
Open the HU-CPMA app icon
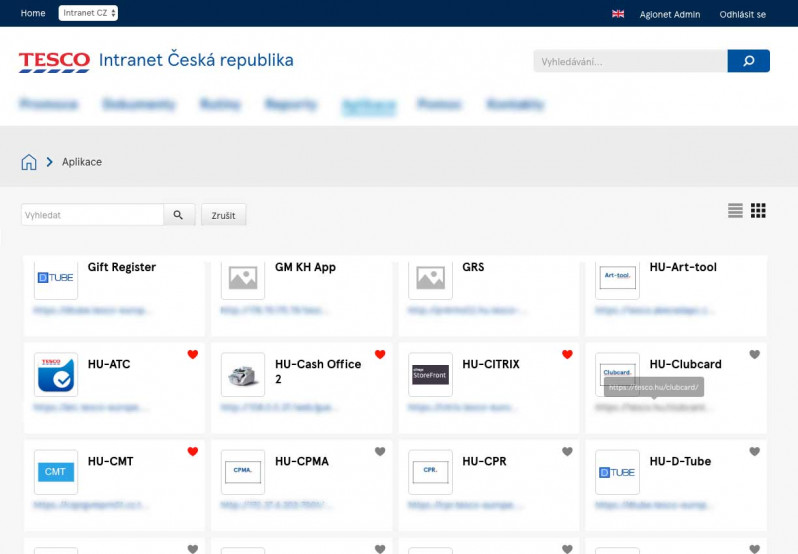pos(243,472)
